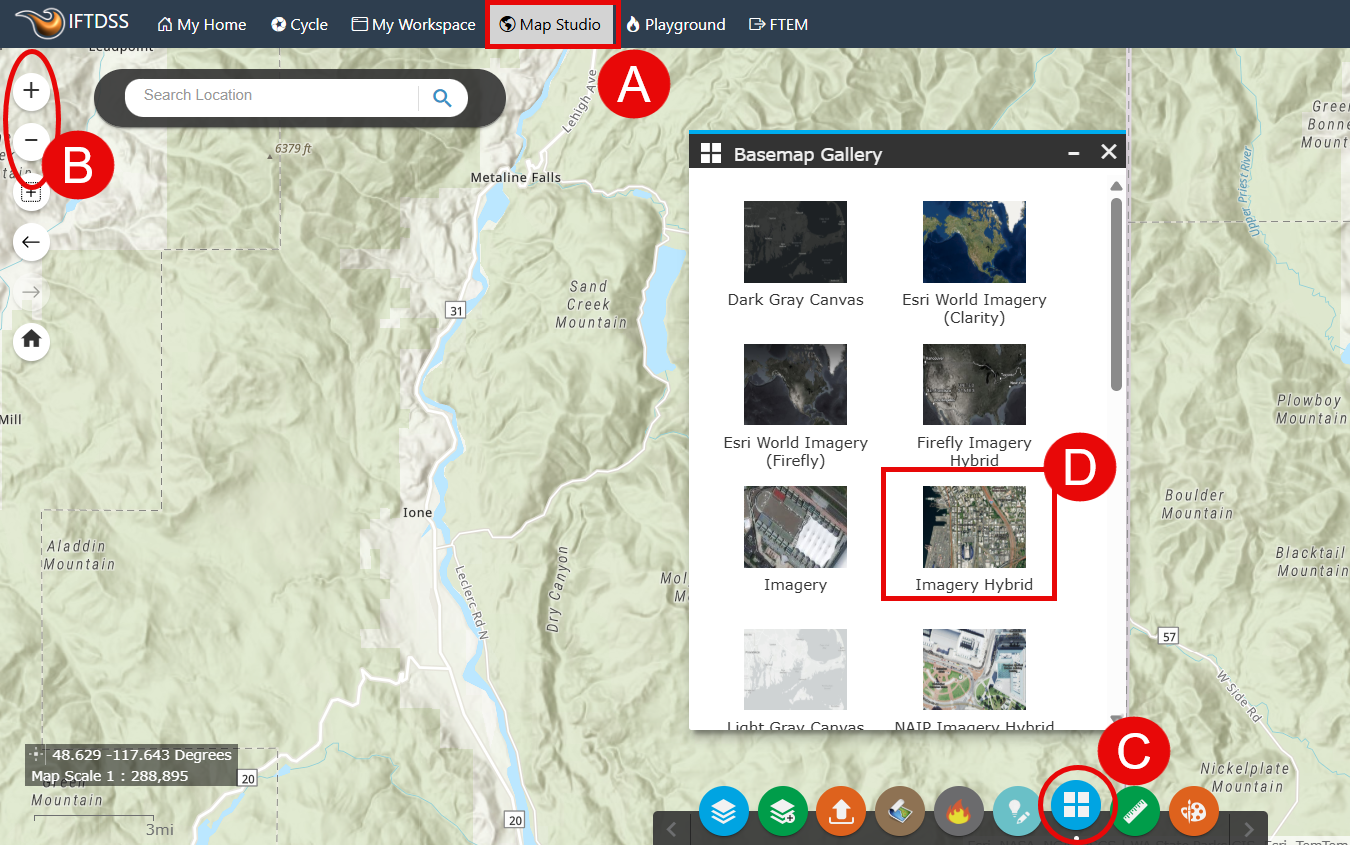
Task: Open the Basemap Gallery grid icon
Action: click(x=1076, y=811)
